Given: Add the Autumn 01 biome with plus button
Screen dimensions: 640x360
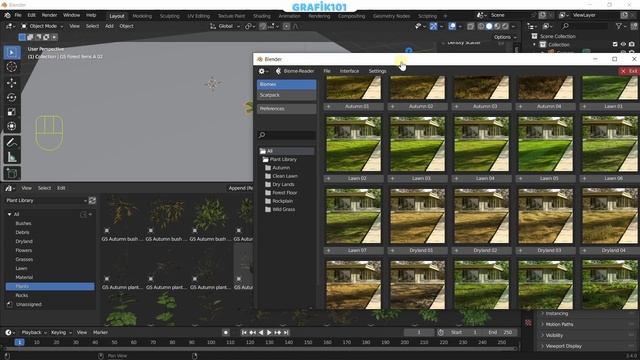Looking at the screenshot, I should tap(329, 107).
